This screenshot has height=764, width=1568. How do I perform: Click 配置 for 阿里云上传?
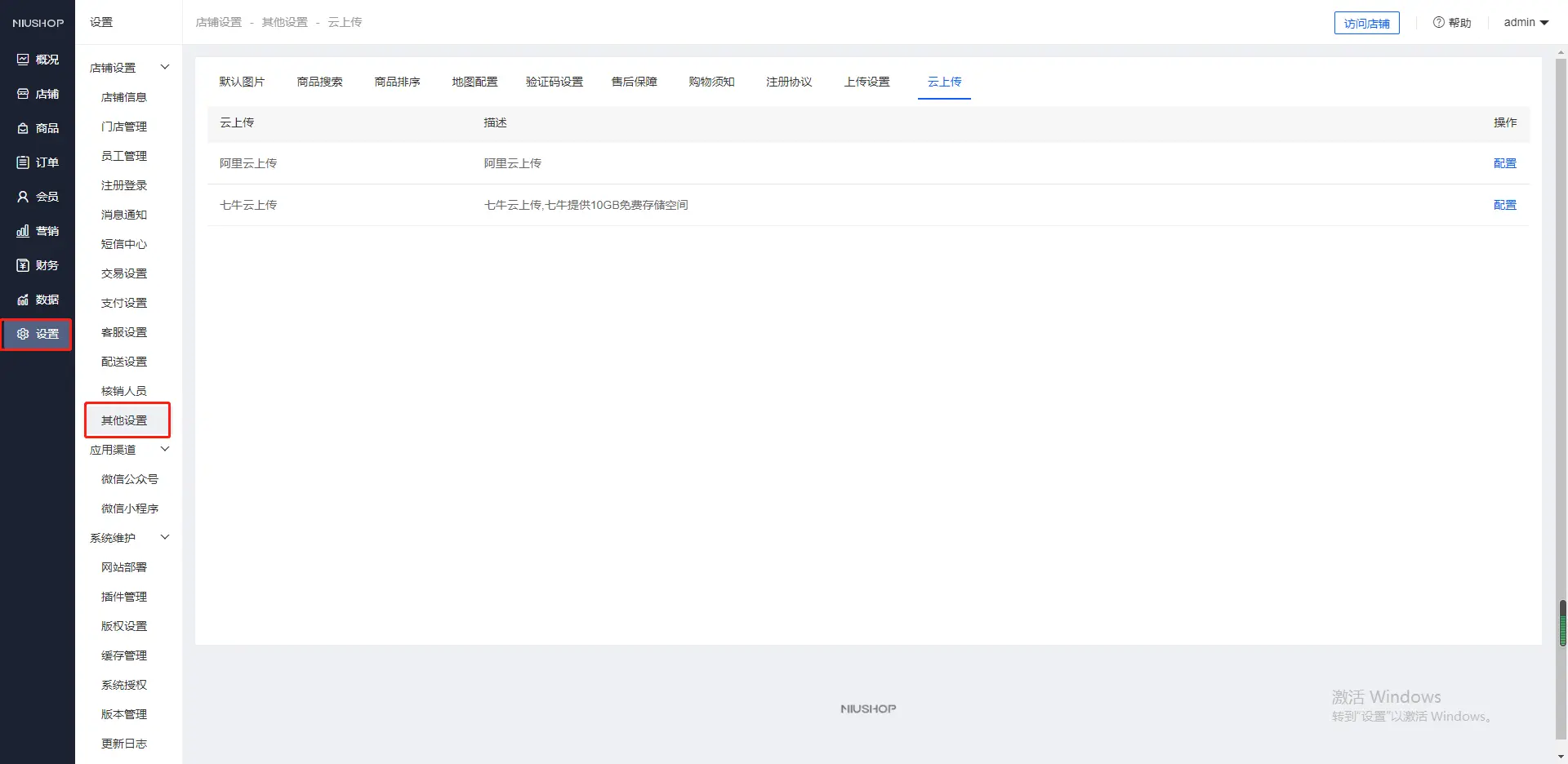click(1504, 163)
